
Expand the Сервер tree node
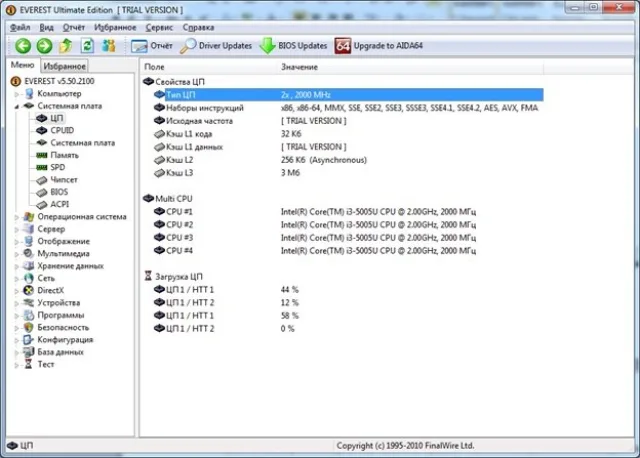(16, 229)
